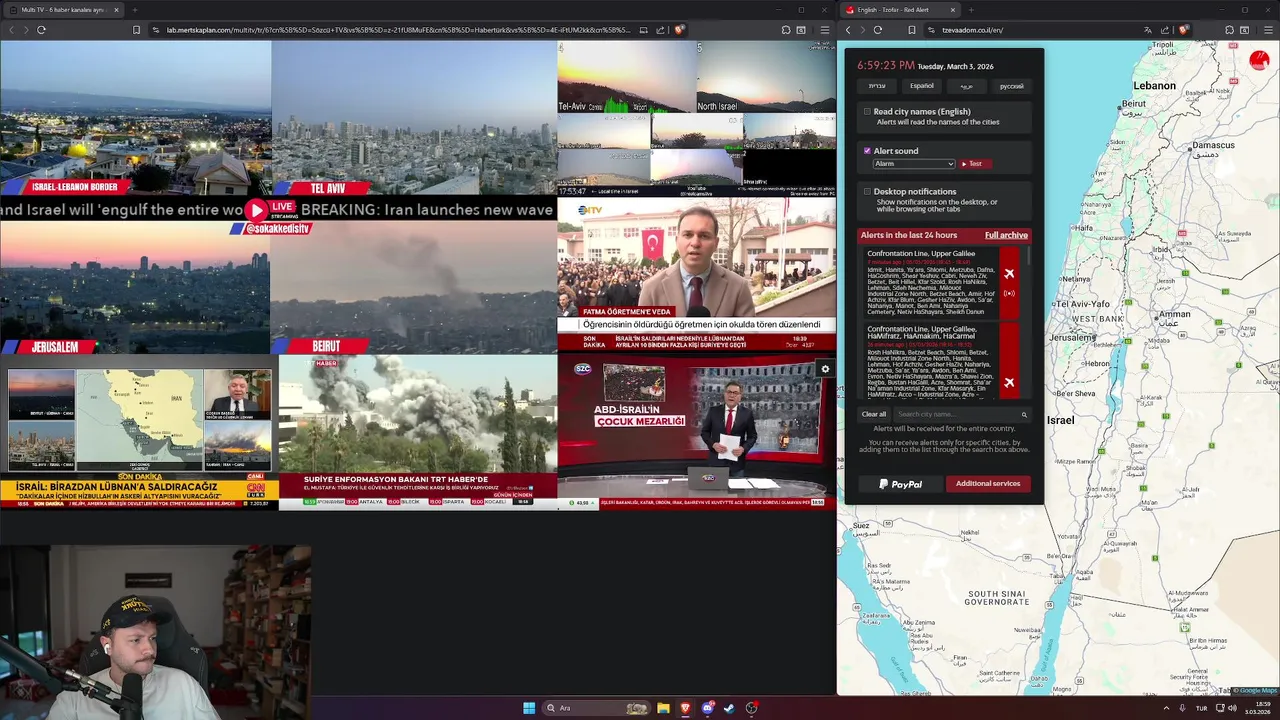Click the NTV news stream video
1280x720 pixels.
[x=697, y=275]
